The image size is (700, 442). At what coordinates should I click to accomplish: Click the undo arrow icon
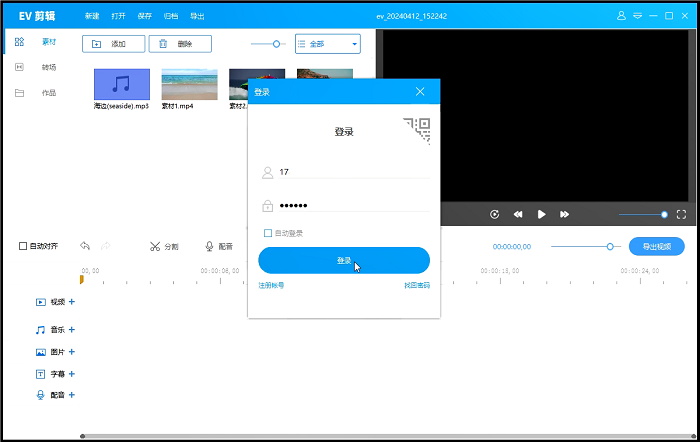pyautogui.click(x=85, y=246)
